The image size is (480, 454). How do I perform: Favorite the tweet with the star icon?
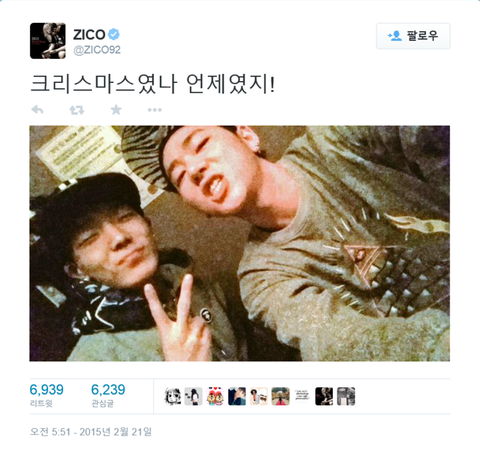click(x=116, y=109)
